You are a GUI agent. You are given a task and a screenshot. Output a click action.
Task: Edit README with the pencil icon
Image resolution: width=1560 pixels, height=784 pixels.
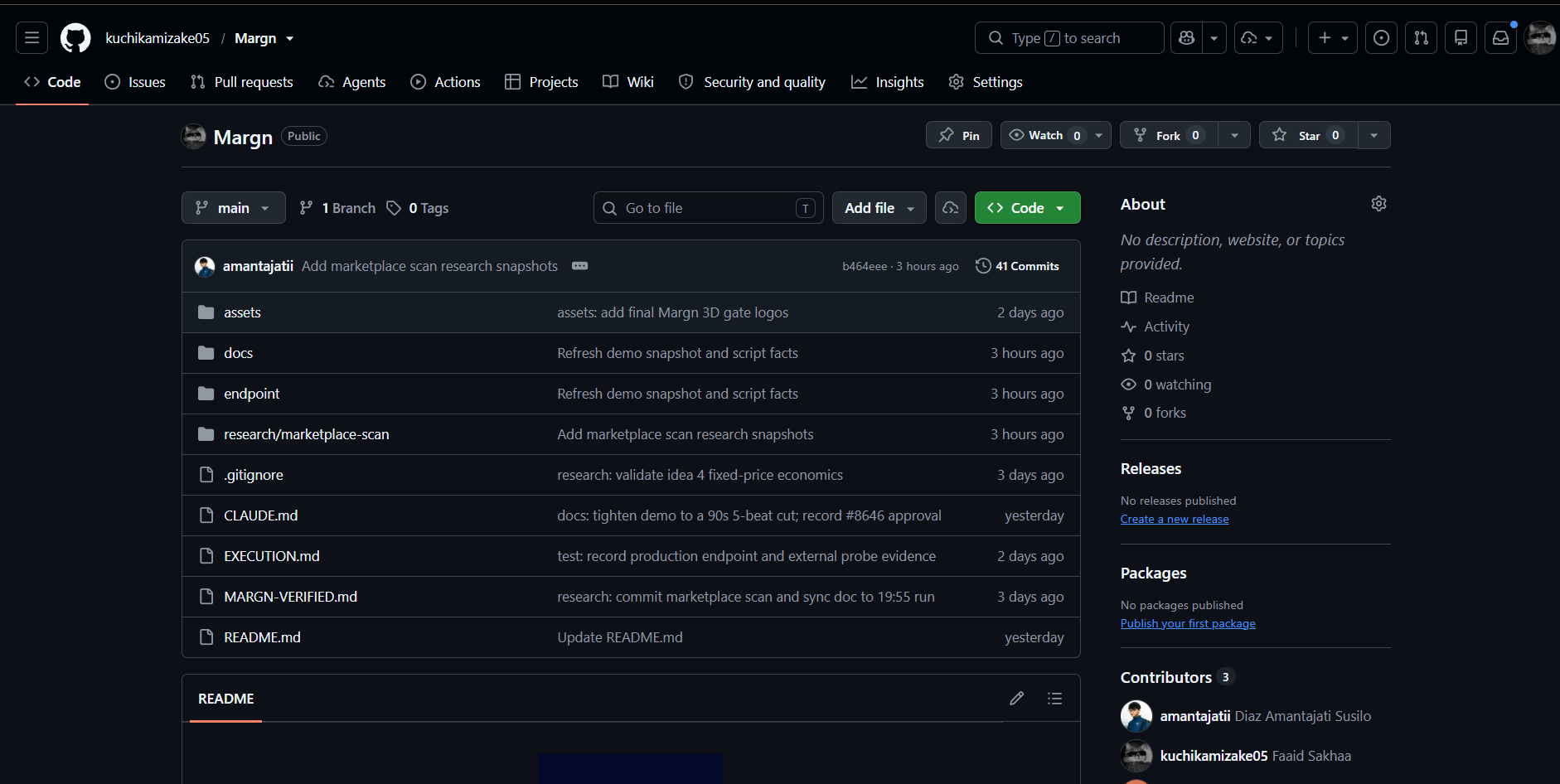click(1016, 699)
